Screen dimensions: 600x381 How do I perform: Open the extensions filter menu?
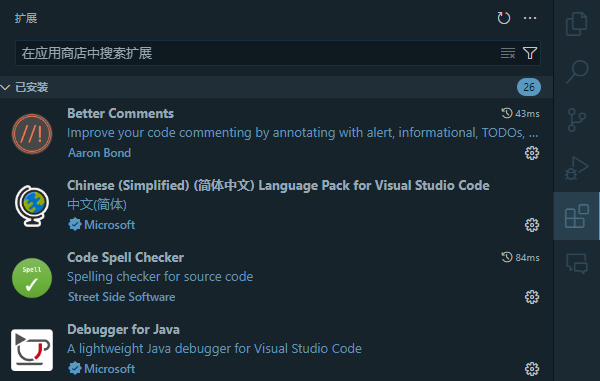pos(530,53)
